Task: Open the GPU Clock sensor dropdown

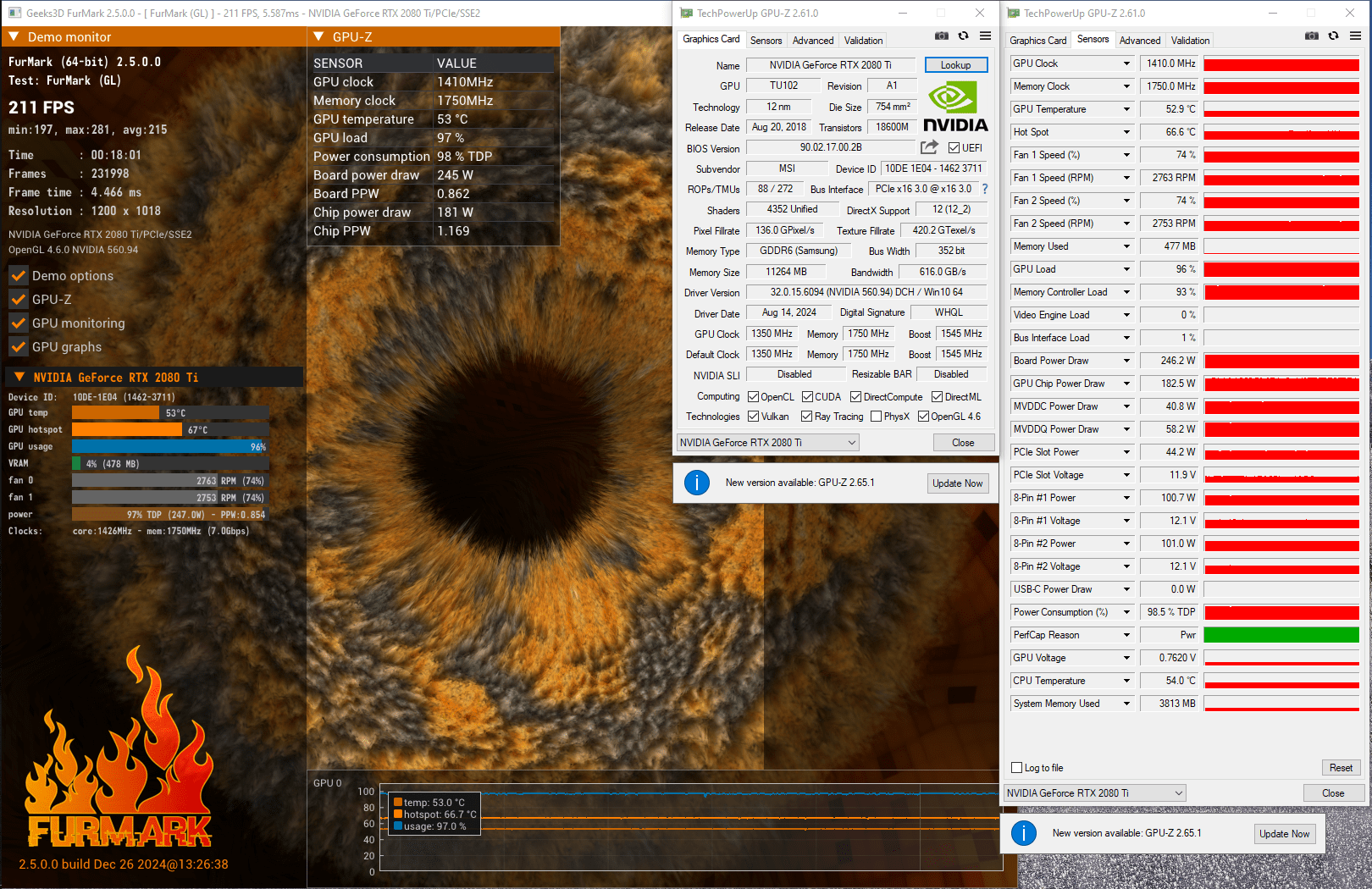Action: (x=1126, y=63)
